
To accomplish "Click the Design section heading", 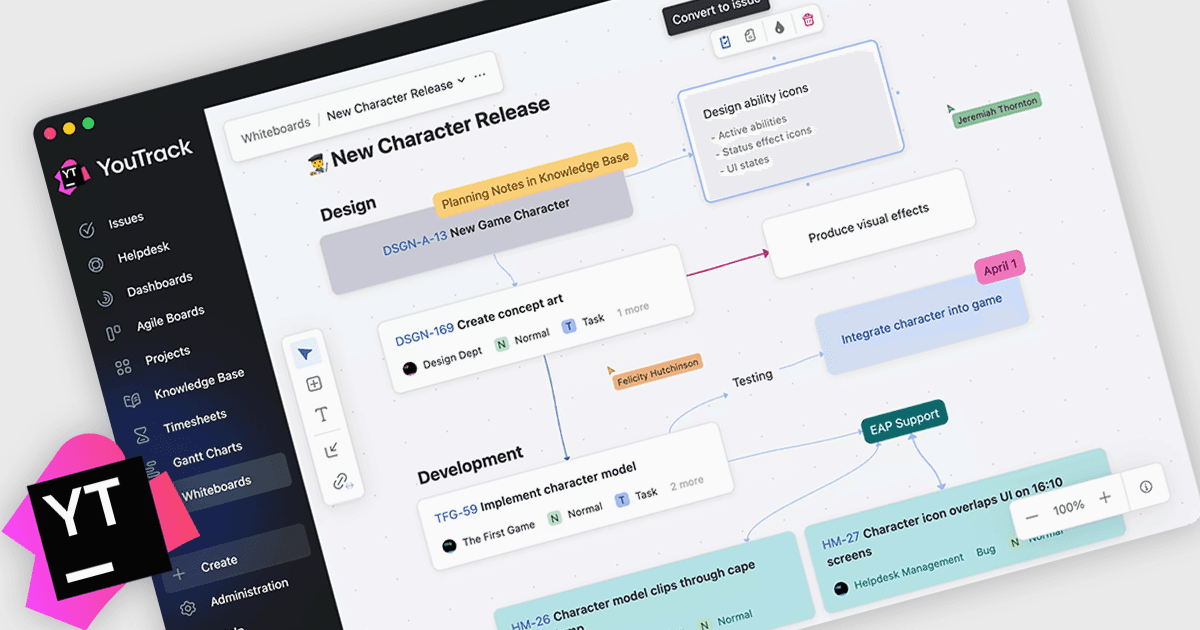I will click(x=348, y=208).
